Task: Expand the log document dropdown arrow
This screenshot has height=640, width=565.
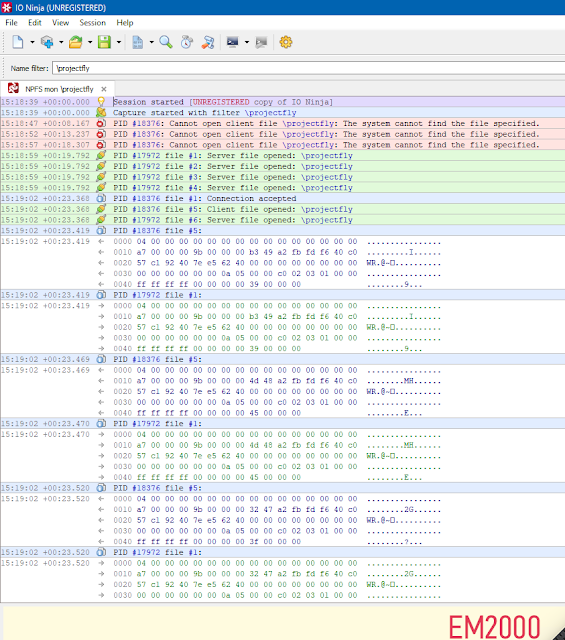Action: [151, 42]
